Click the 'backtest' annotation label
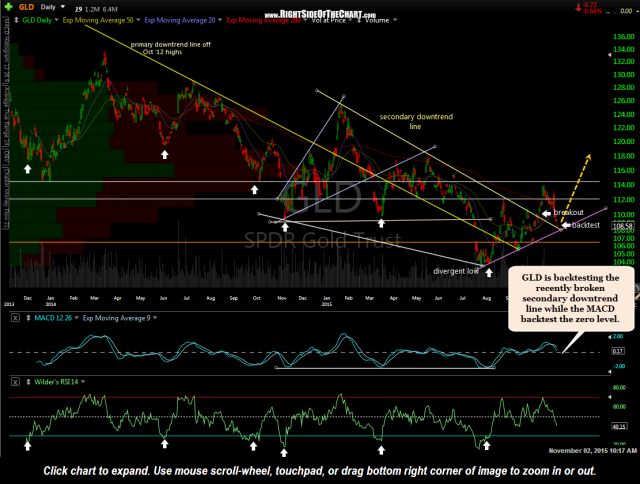The width and height of the screenshot is (640, 484). [x=586, y=225]
